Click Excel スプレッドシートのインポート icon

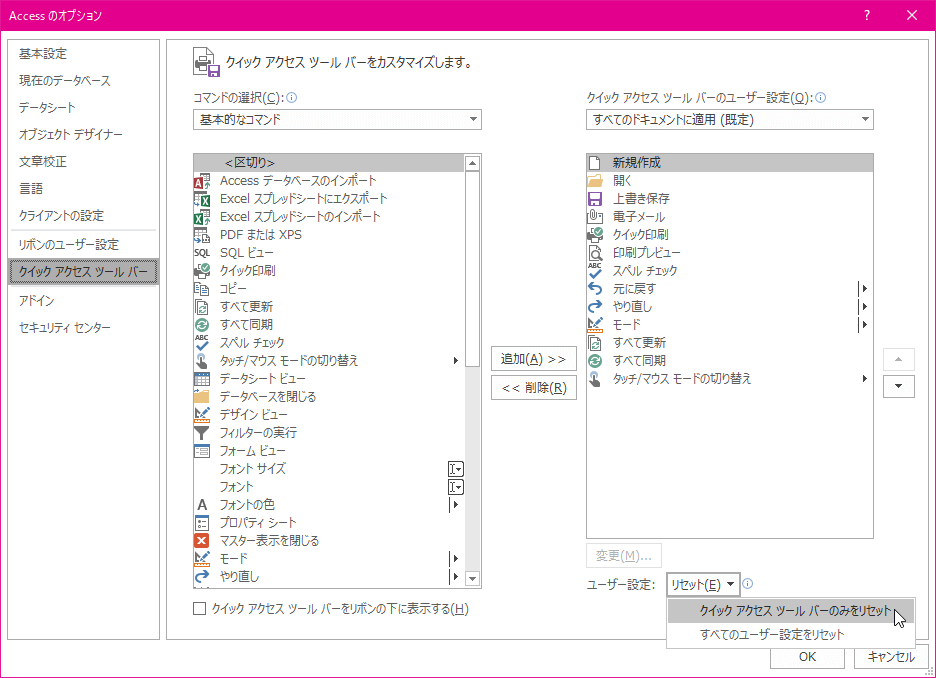tap(202, 217)
